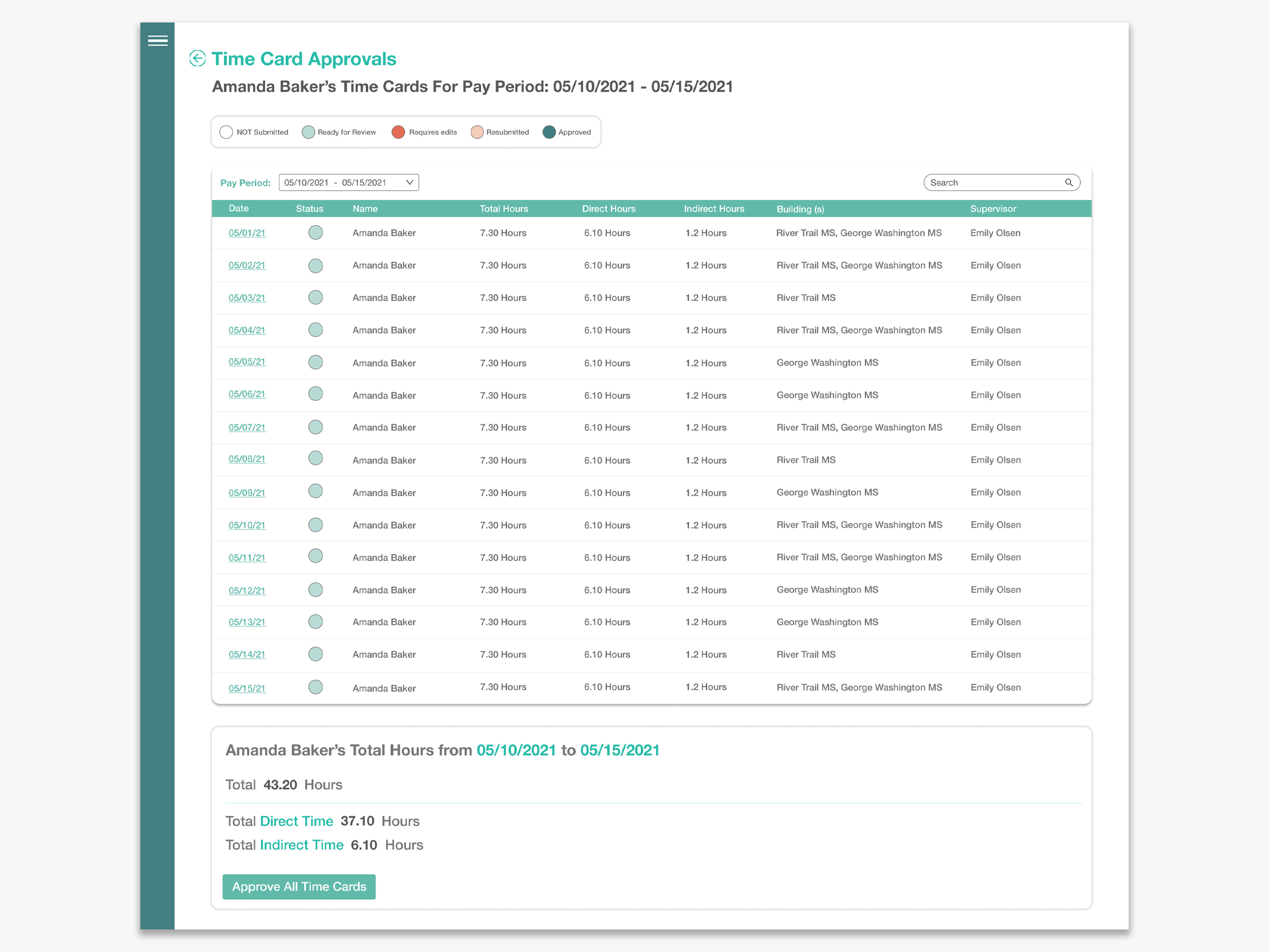Click the 37.10 total direct time value
1269x952 pixels.
pyautogui.click(x=358, y=821)
